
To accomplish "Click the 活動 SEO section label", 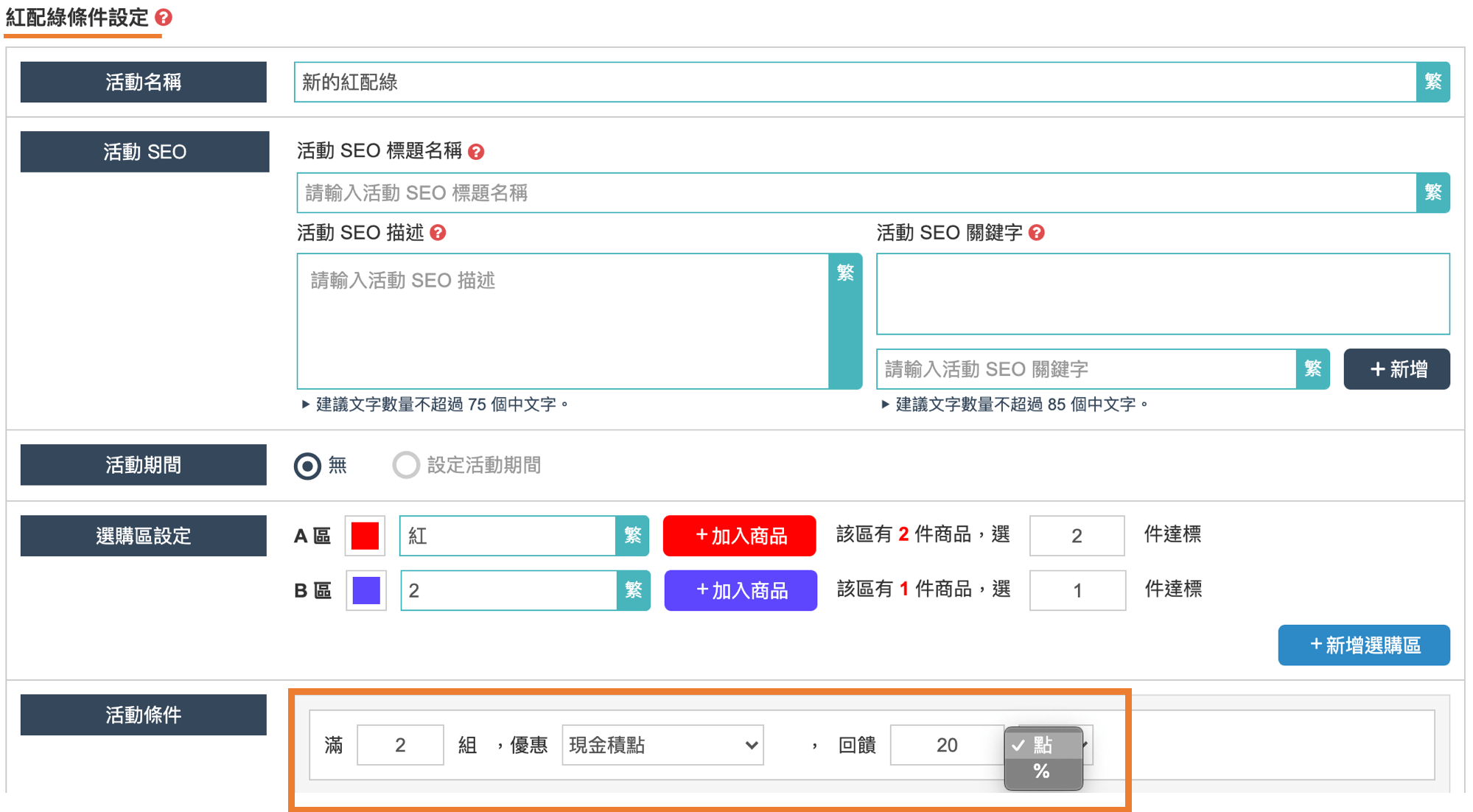I will [144, 152].
